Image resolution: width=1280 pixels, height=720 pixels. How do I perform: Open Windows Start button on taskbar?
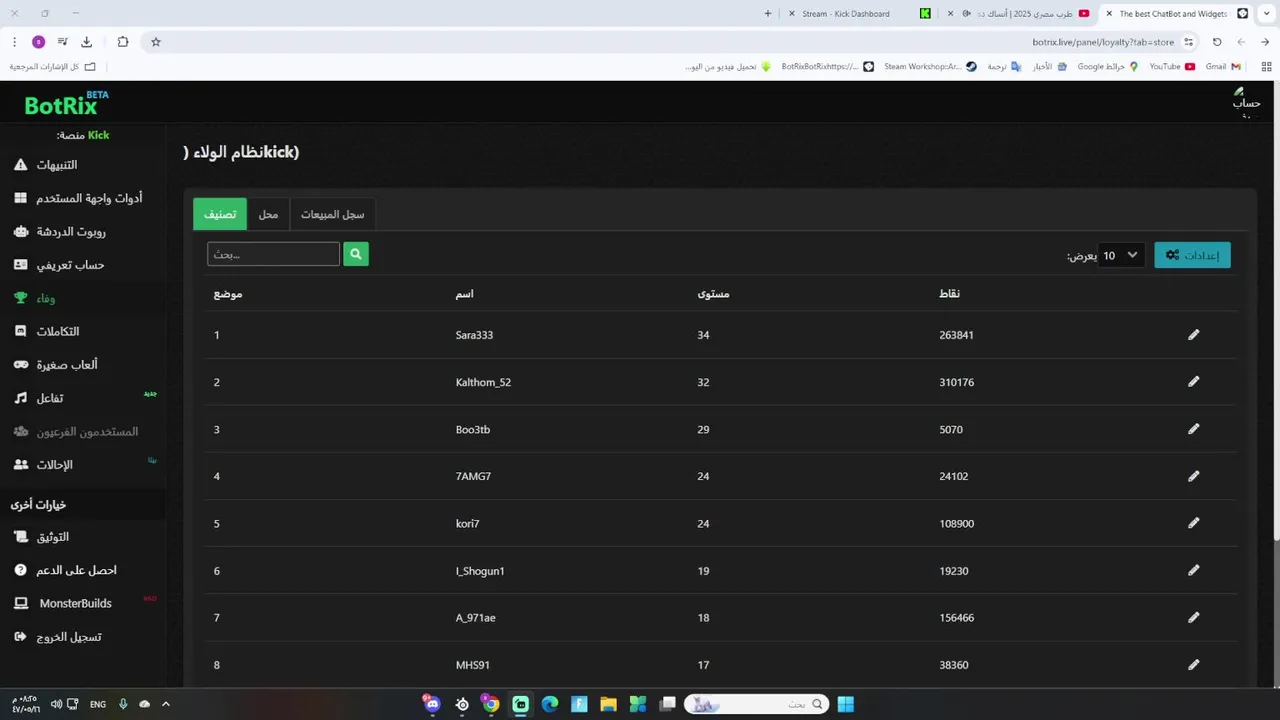[845, 704]
